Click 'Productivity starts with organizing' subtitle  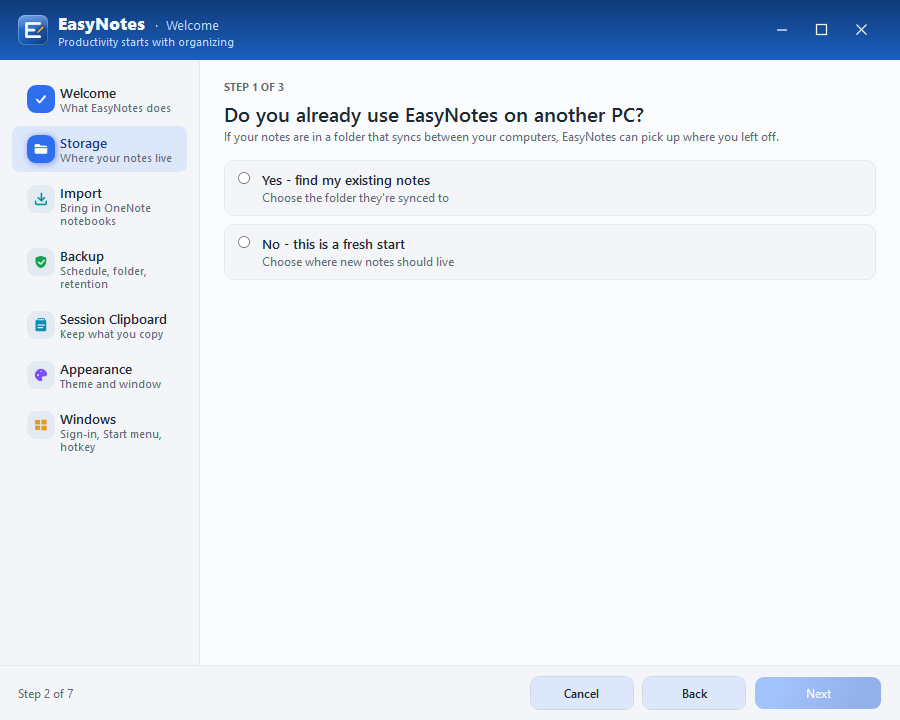tap(146, 42)
